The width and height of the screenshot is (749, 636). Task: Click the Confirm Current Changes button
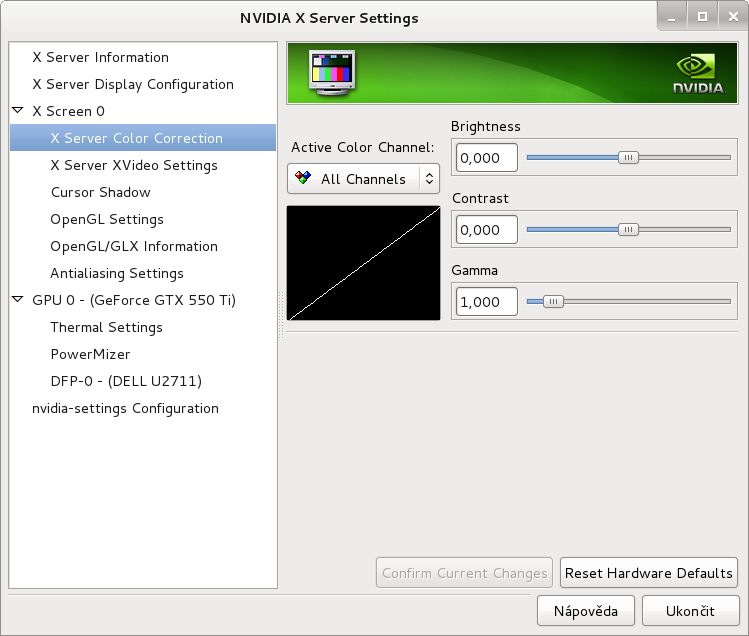(464, 572)
